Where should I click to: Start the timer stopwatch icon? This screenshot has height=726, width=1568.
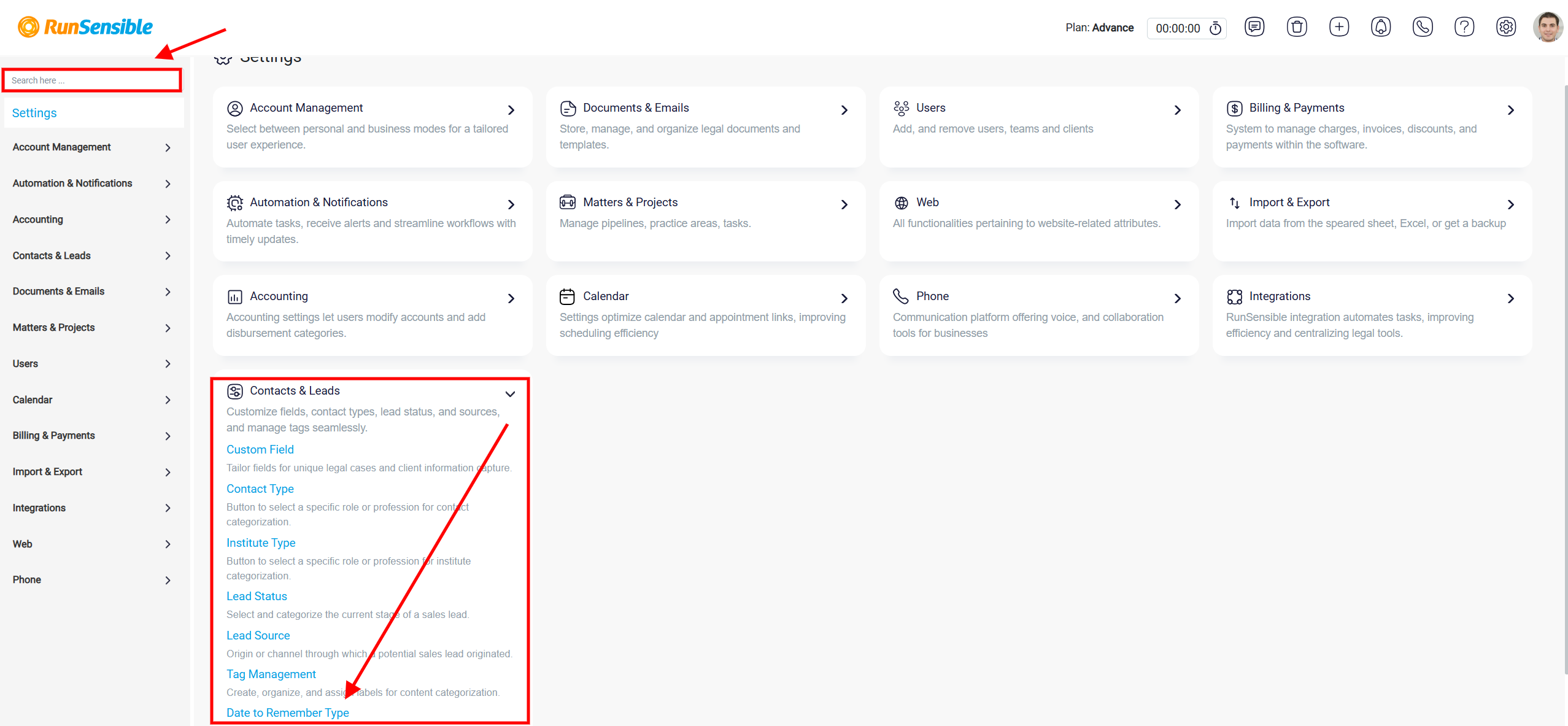point(1216,28)
